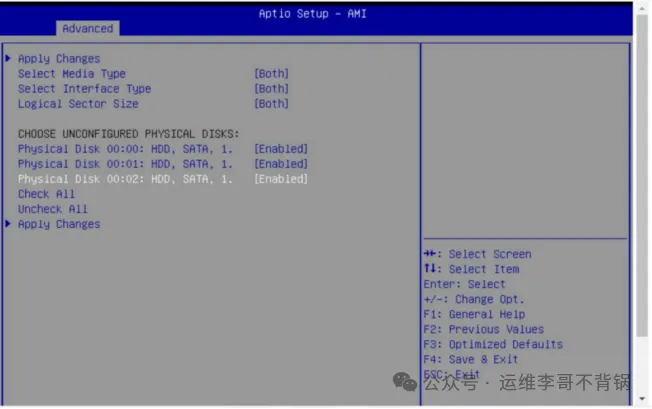Image resolution: width=652 pixels, height=409 pixels.
Task: Click the page vertical scrollbar thumb
Action: 642,176
